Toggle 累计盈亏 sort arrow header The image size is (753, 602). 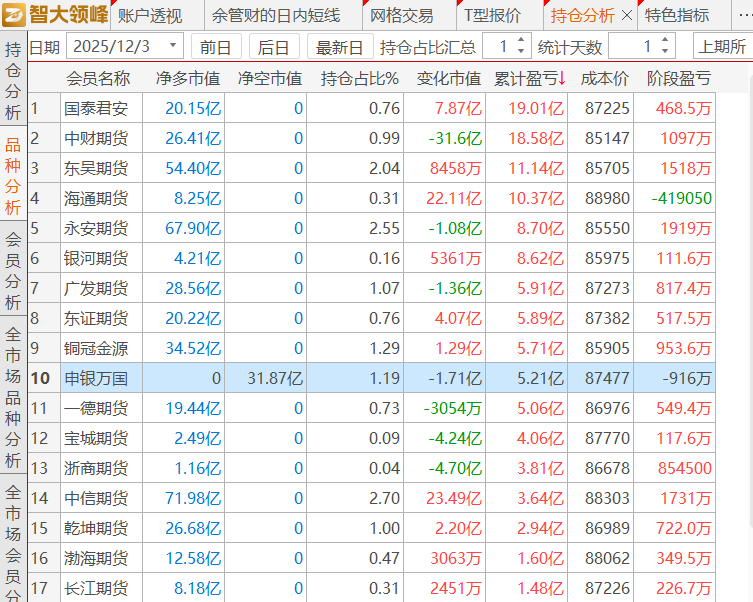tap(530, 78)
